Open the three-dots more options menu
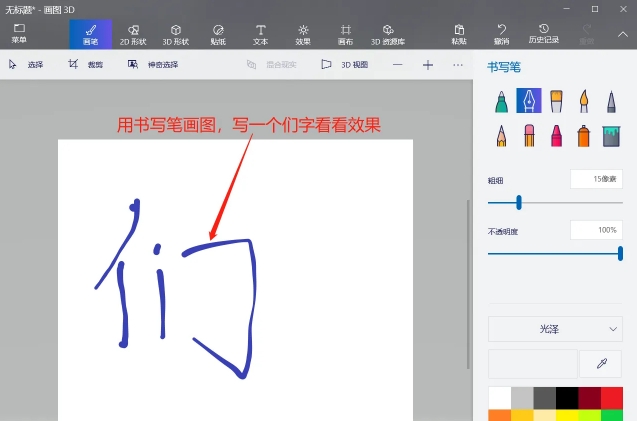This screenshot has height=421, width=637. click(458, 65)
